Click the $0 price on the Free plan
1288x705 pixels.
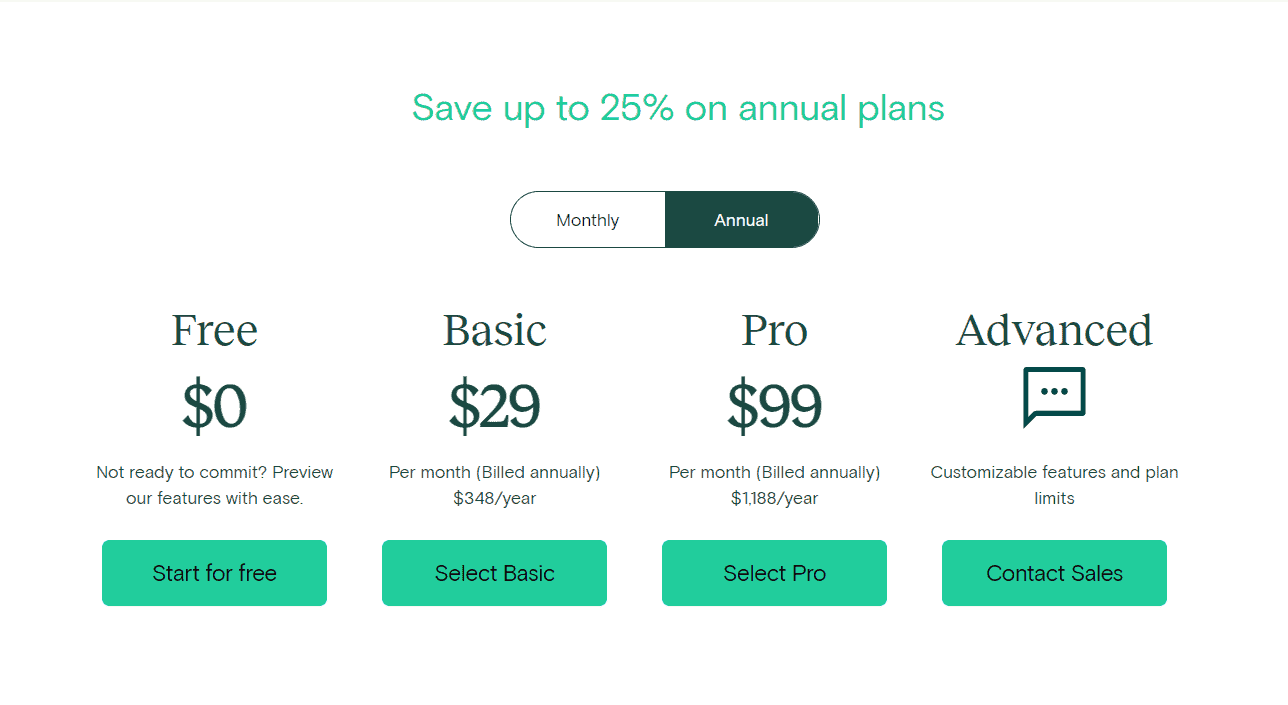click(x=214, y=404)
